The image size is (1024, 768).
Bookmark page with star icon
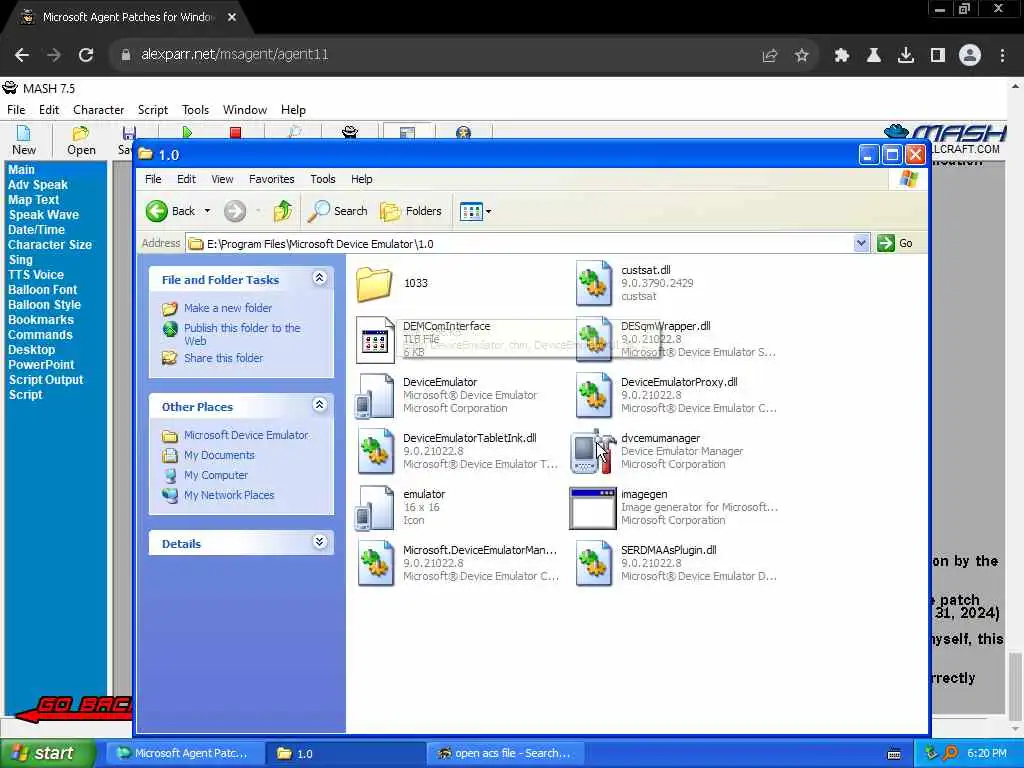tap(802, 56)
